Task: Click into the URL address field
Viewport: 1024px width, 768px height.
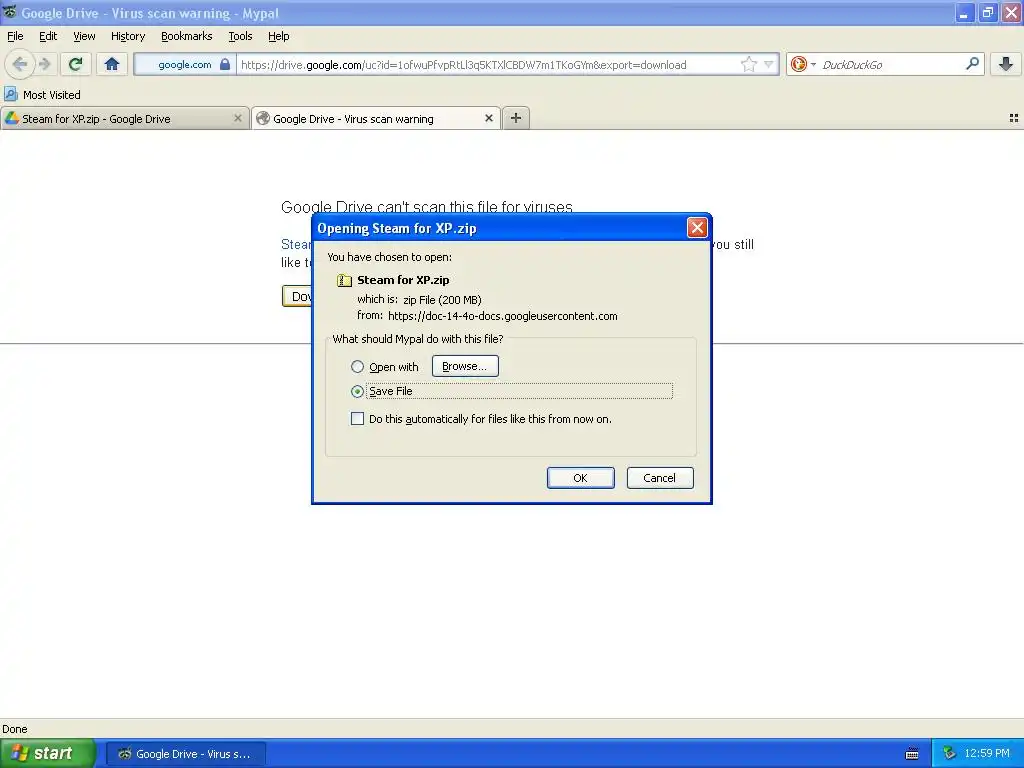Action: 488,64
